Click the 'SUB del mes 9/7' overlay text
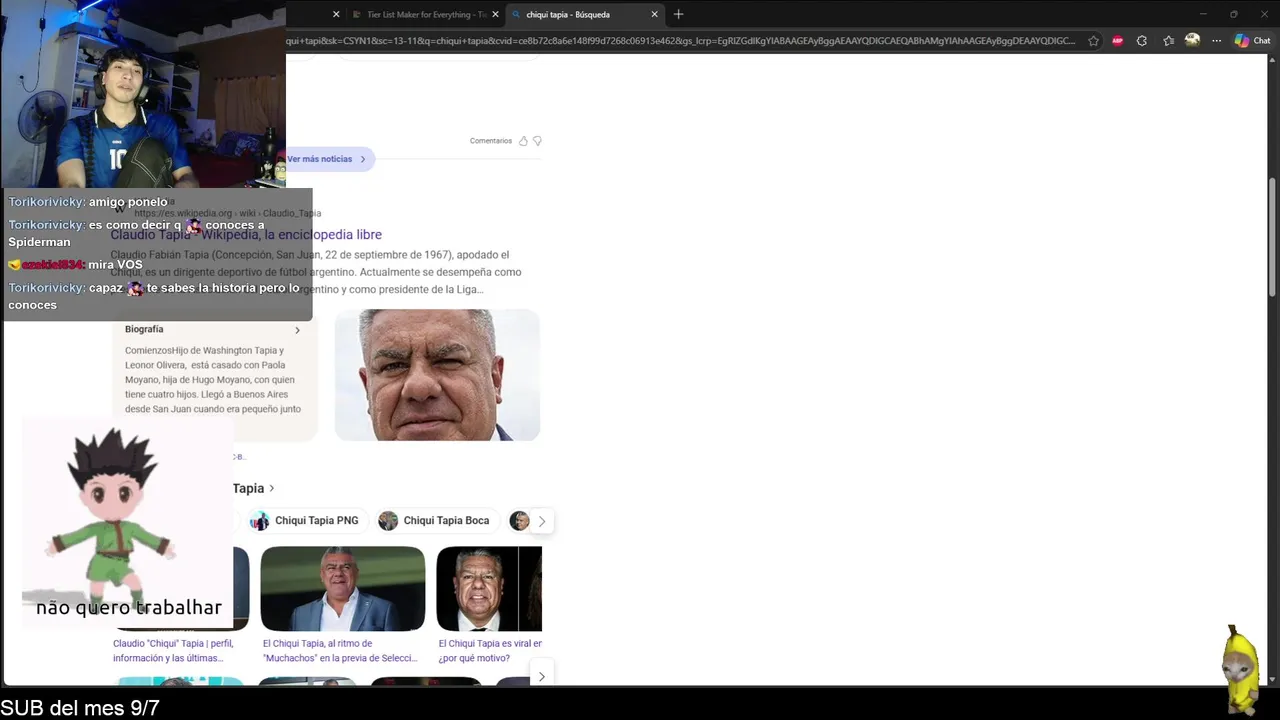This screenshot has height=720, width=1280. coord(80,708)
